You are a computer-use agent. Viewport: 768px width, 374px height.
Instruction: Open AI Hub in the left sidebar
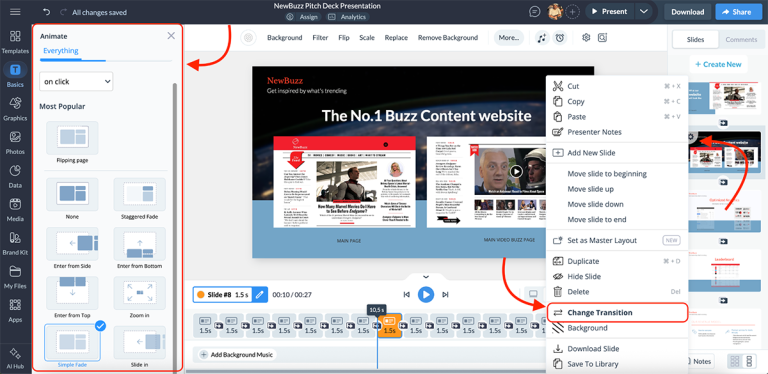pyautogui.click(x=15, y=357)
